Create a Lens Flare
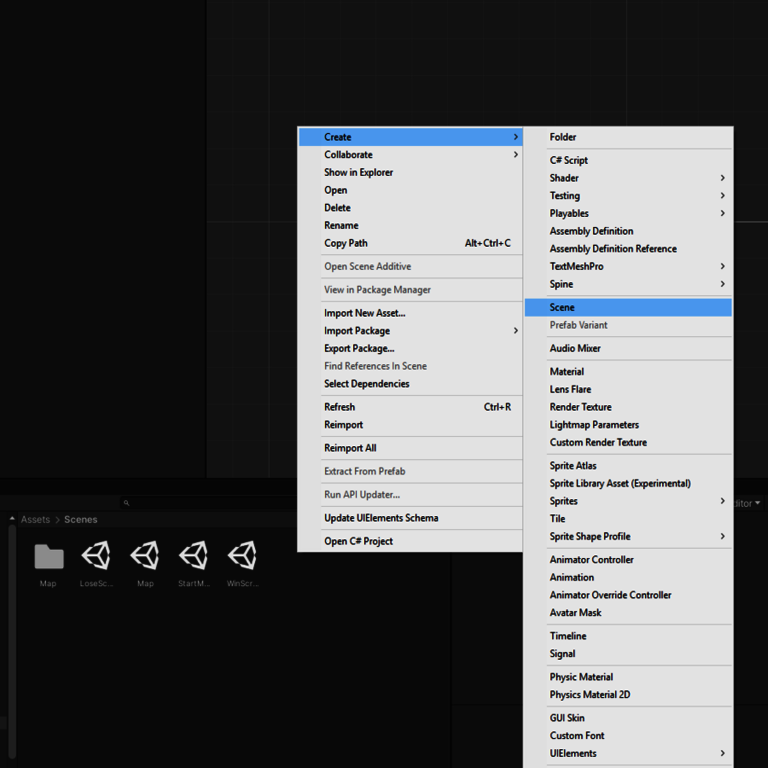Image resolution: width=768 pixels, height=768 pixels. (x=628, y=389)
